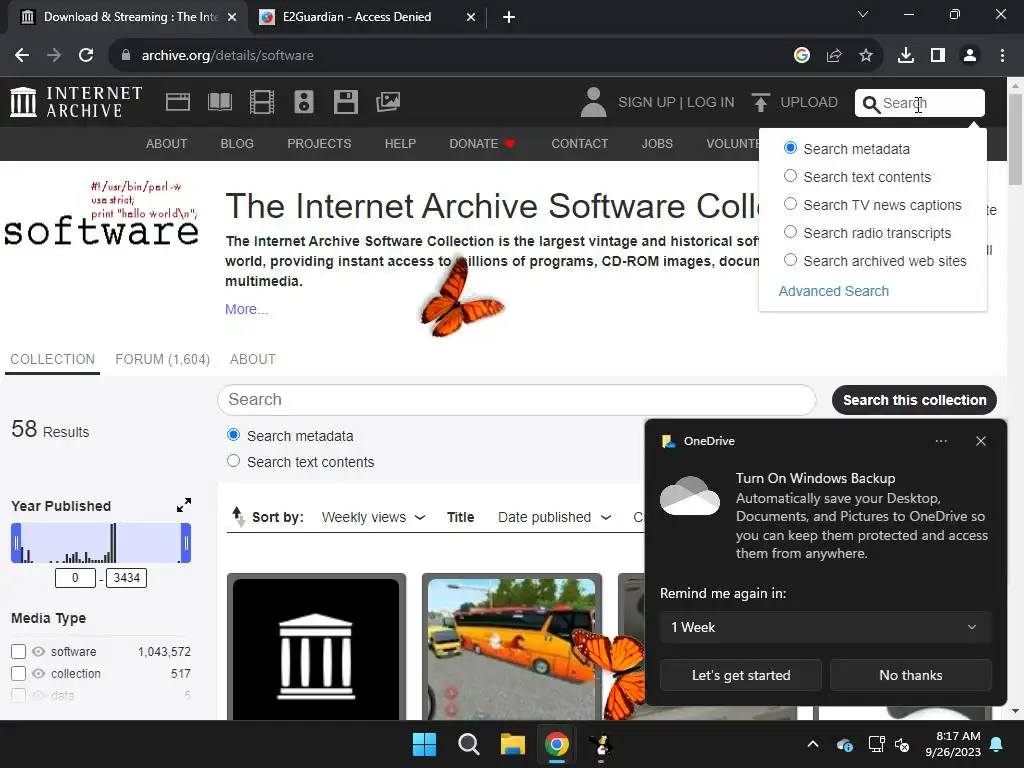Click the magnifier icon in top search
This screenshot has height=768, width=1024.
[x=871, y=103]
